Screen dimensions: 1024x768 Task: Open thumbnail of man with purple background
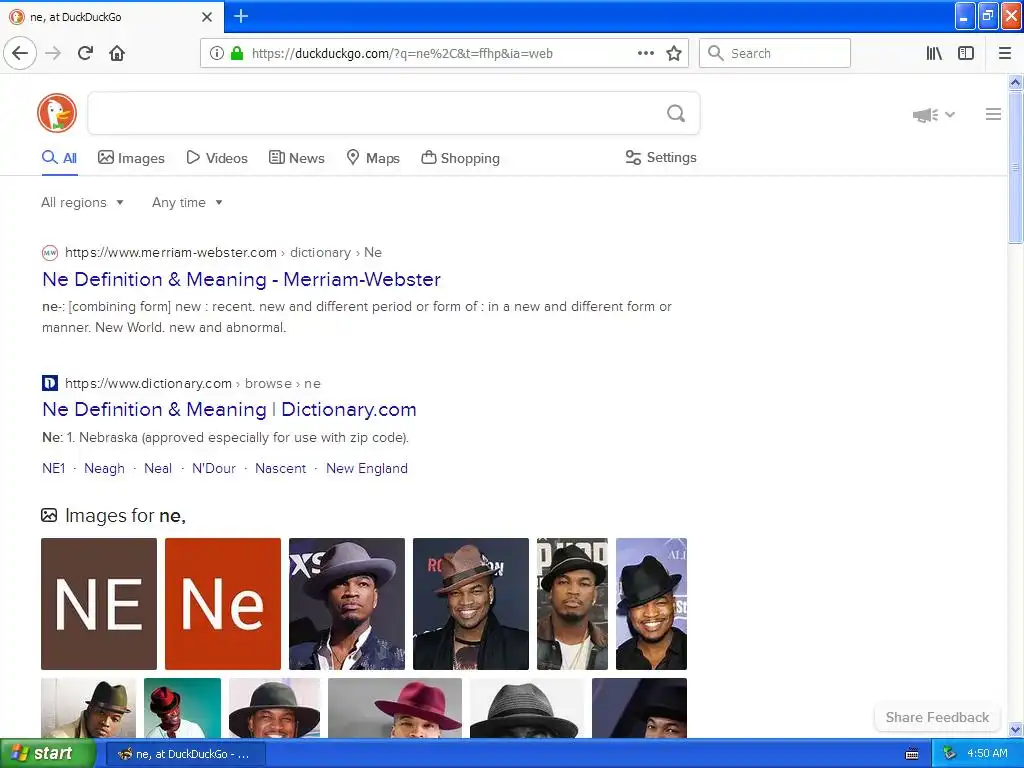tap(651, 603)
